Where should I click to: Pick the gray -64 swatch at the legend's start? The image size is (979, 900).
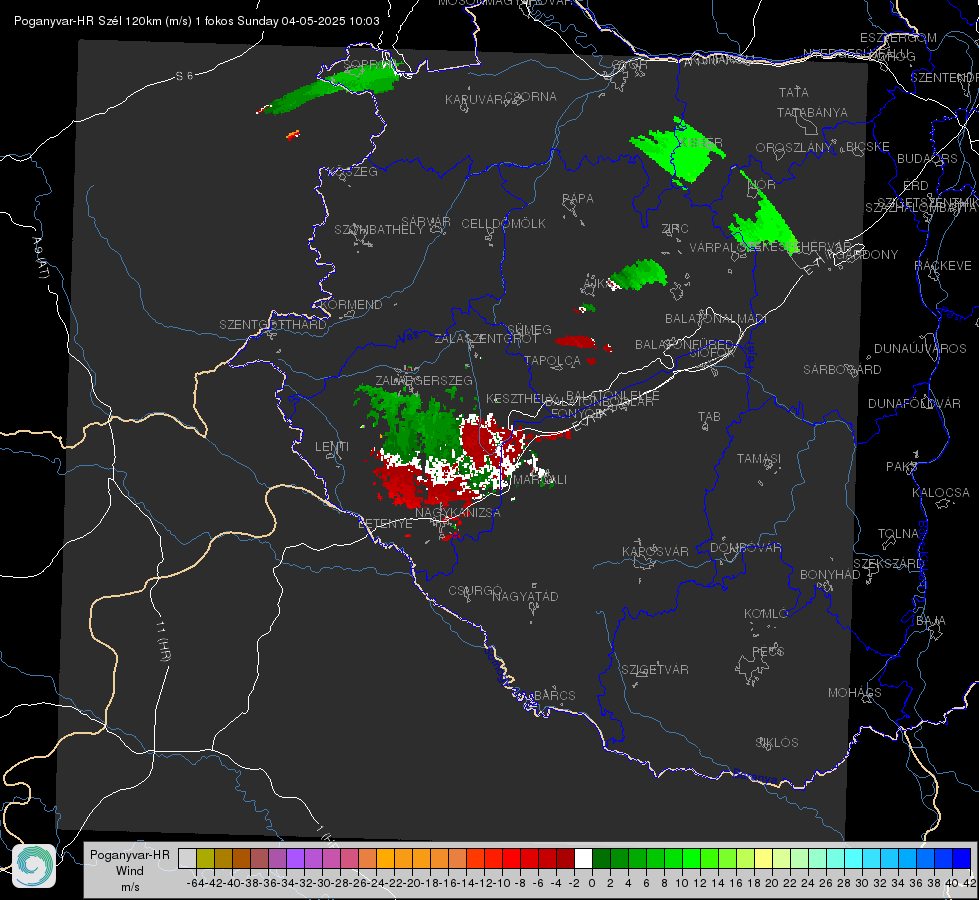[x=187, y=859]
